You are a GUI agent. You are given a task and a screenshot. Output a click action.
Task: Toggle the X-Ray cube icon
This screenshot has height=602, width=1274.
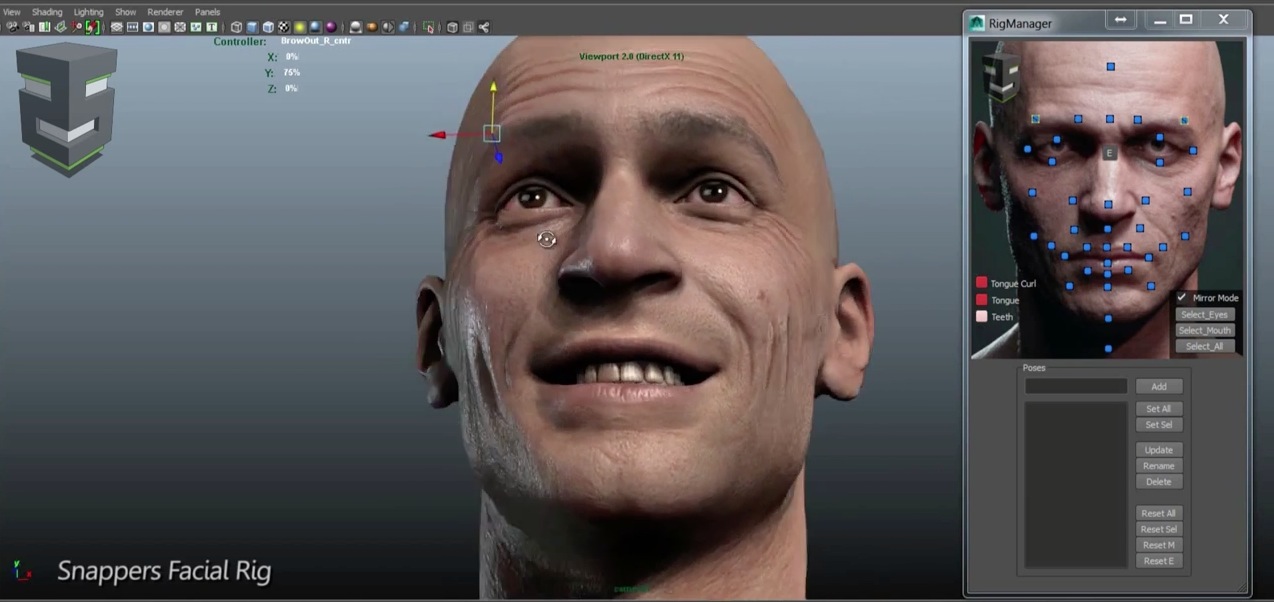coord(453,27)
